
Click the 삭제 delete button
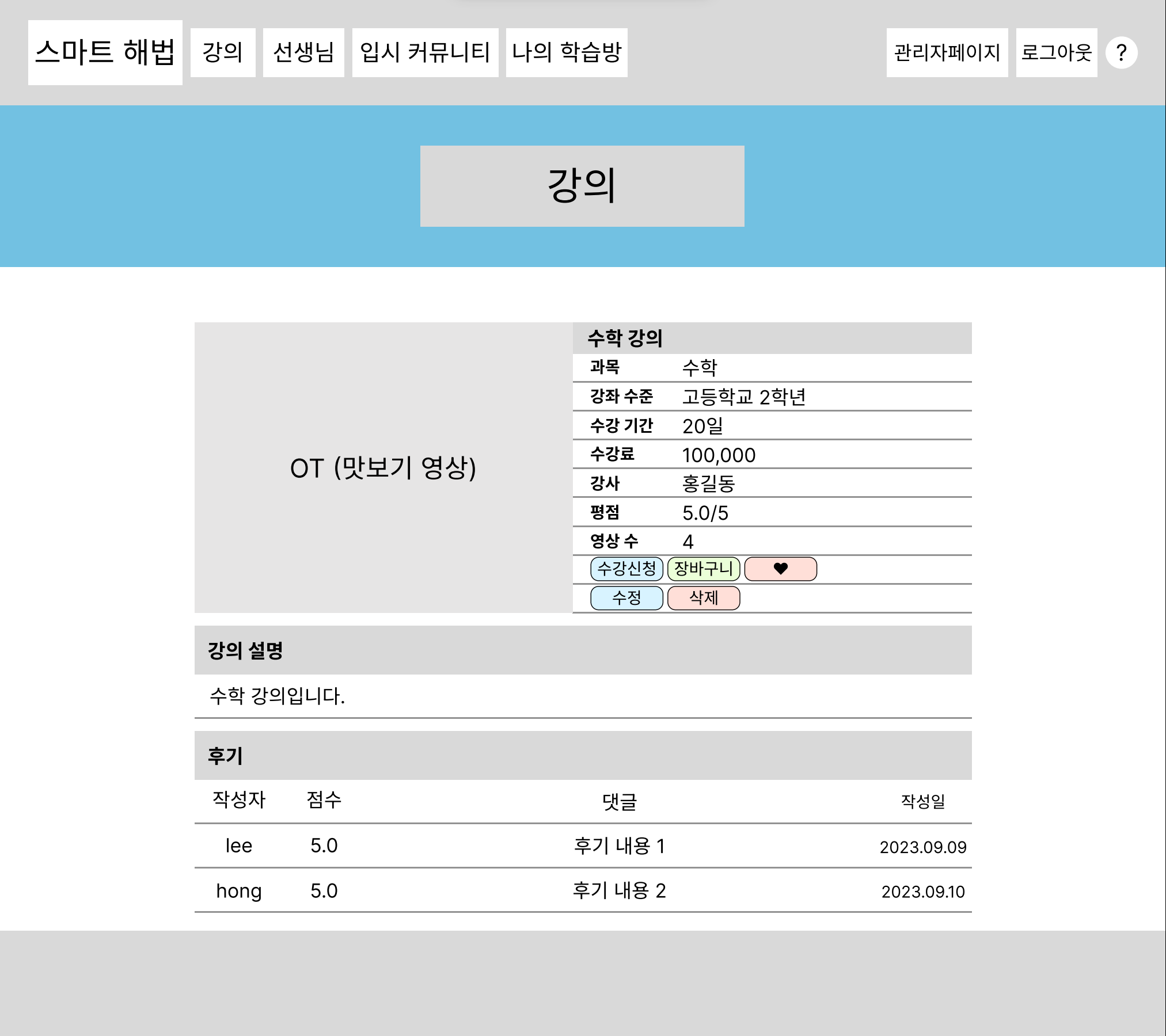pos(703,598)
